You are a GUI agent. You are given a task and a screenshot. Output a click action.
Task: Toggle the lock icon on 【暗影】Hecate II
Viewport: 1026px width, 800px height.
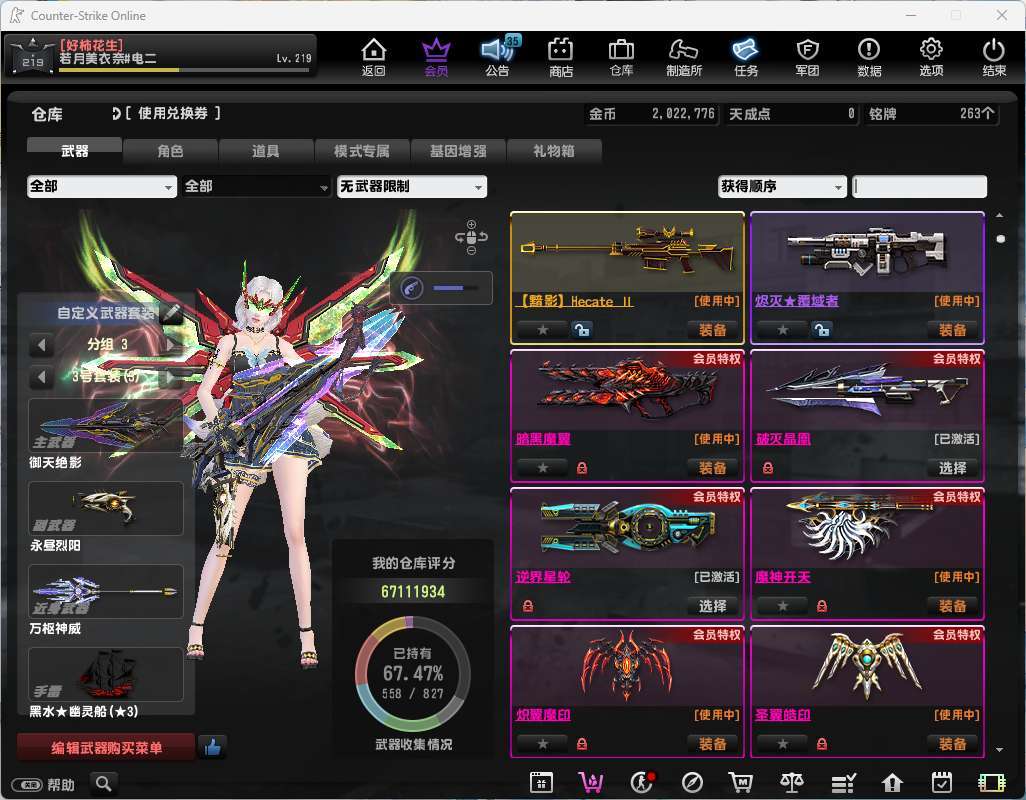click(x=581, y=330)
